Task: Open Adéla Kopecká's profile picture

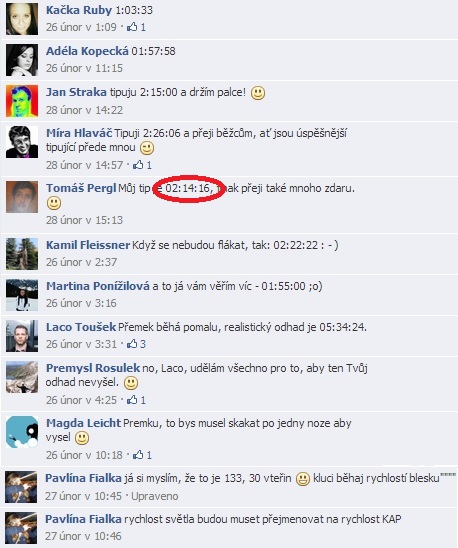Action: coord(22,60)
